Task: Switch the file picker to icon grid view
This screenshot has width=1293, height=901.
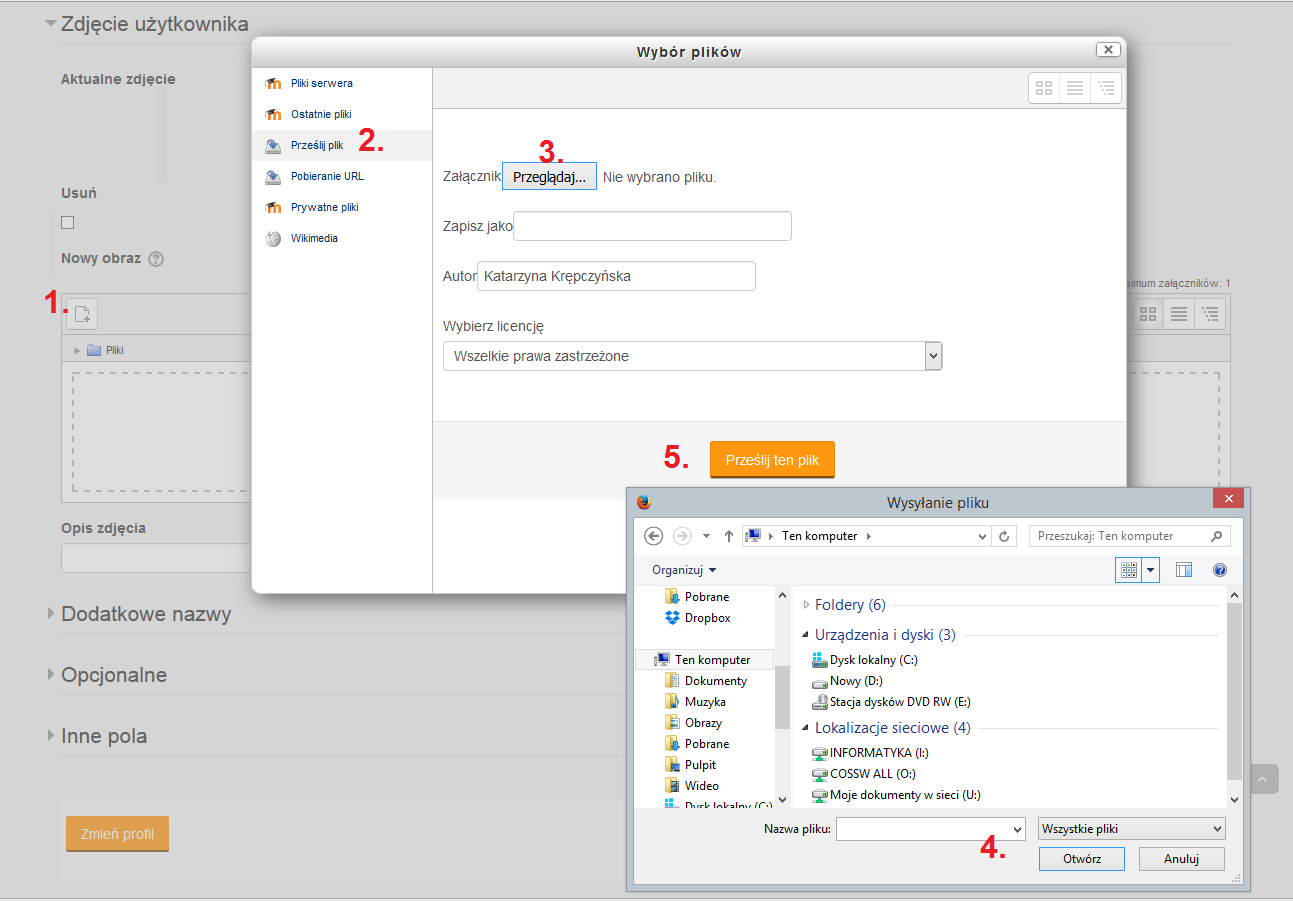Action: click(1044, 88)
